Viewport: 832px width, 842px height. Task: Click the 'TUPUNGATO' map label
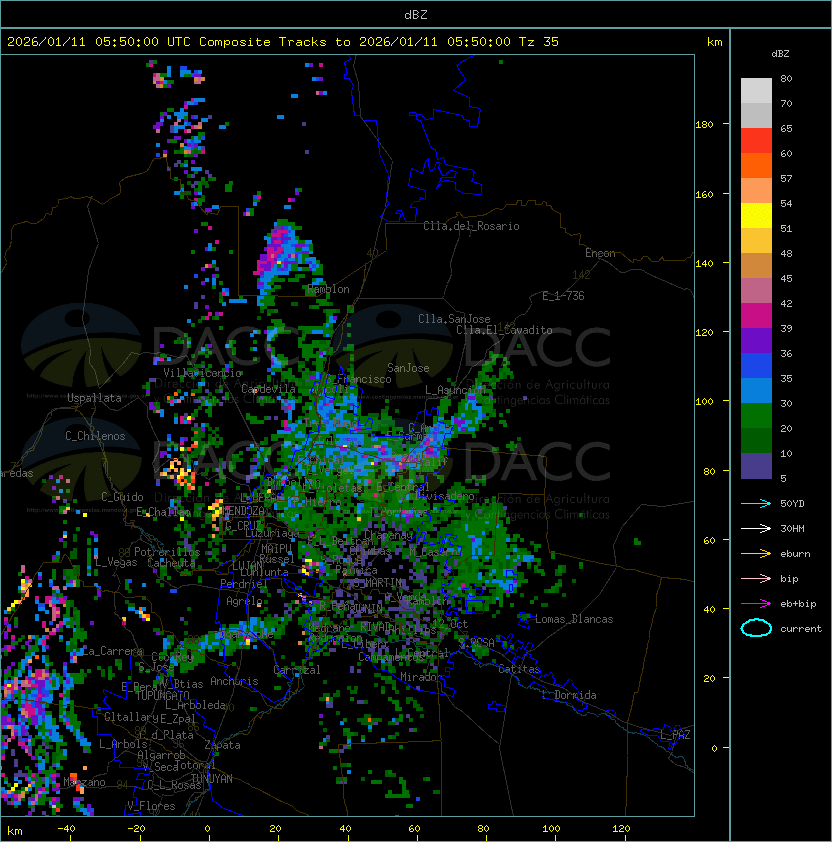(162, 695)
